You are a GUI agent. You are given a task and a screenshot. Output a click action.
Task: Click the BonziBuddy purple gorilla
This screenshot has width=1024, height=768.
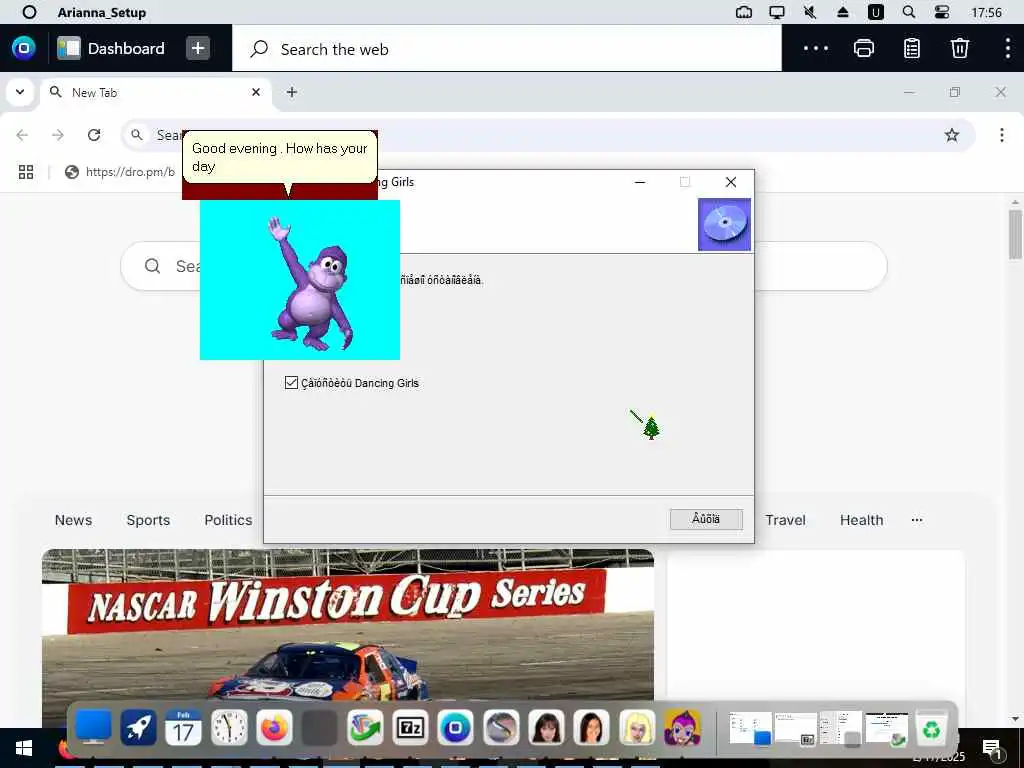tap(311, 285)
